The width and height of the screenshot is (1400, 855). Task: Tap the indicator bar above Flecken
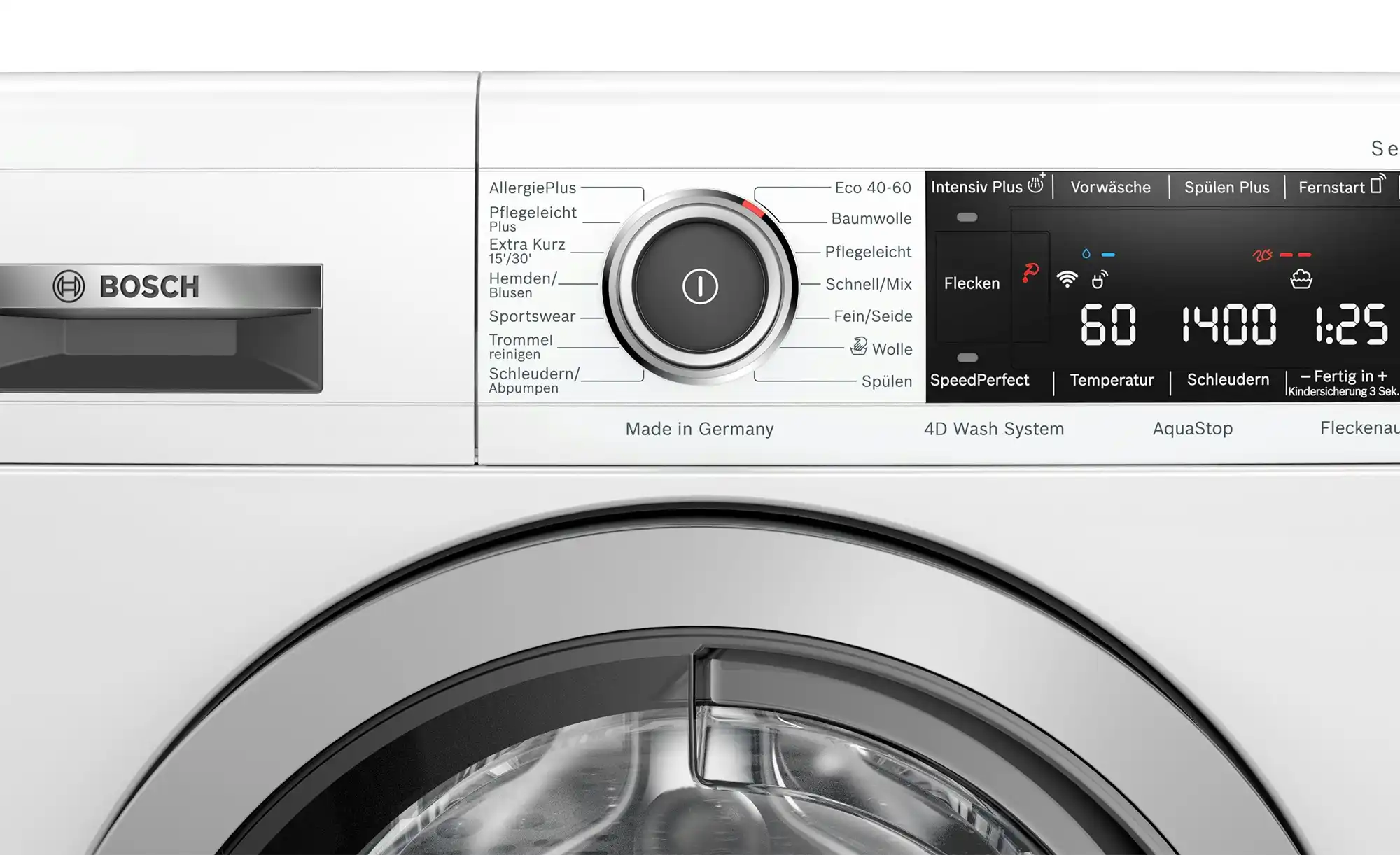[967, 218]
